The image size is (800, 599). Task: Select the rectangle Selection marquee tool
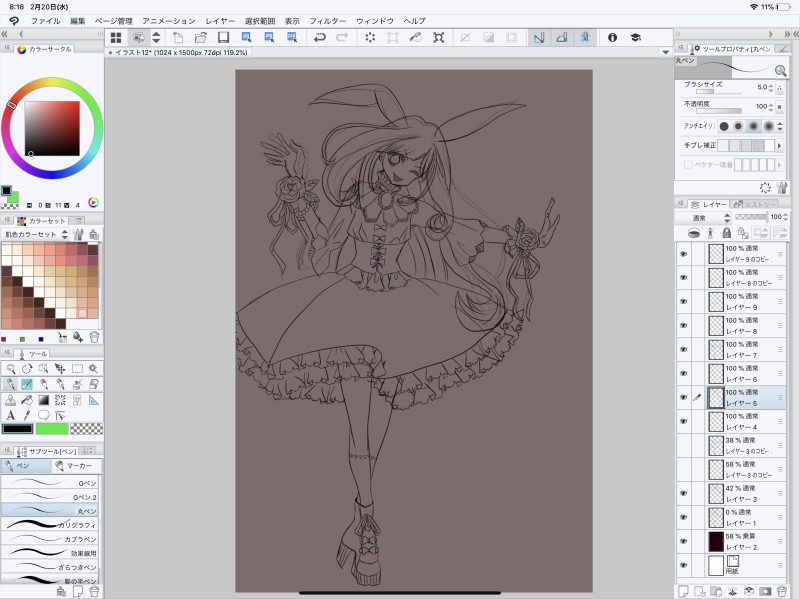pyautogui.click(x=76, y=368)
